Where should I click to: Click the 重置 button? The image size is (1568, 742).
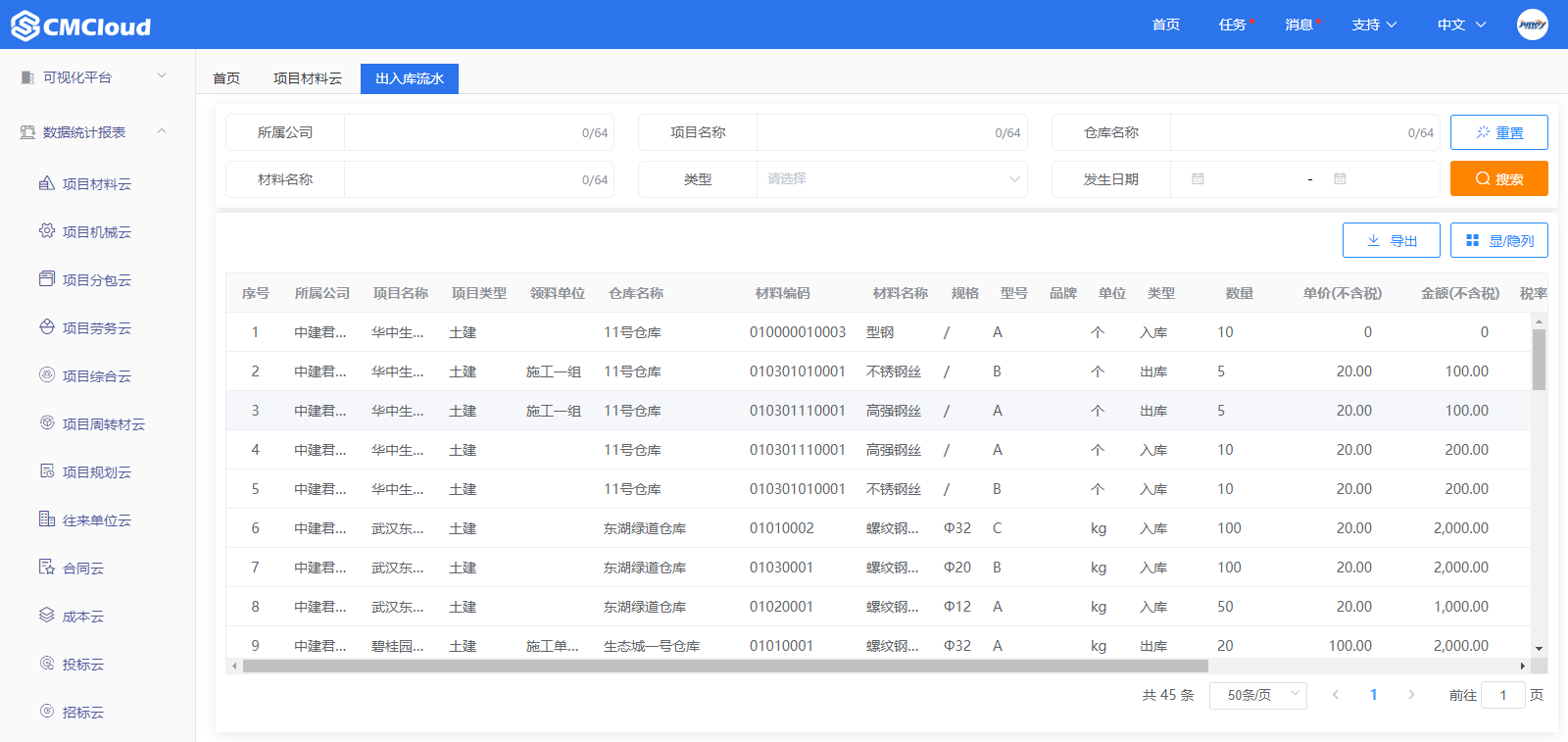pyautogui.click(x=1499, y=132)
